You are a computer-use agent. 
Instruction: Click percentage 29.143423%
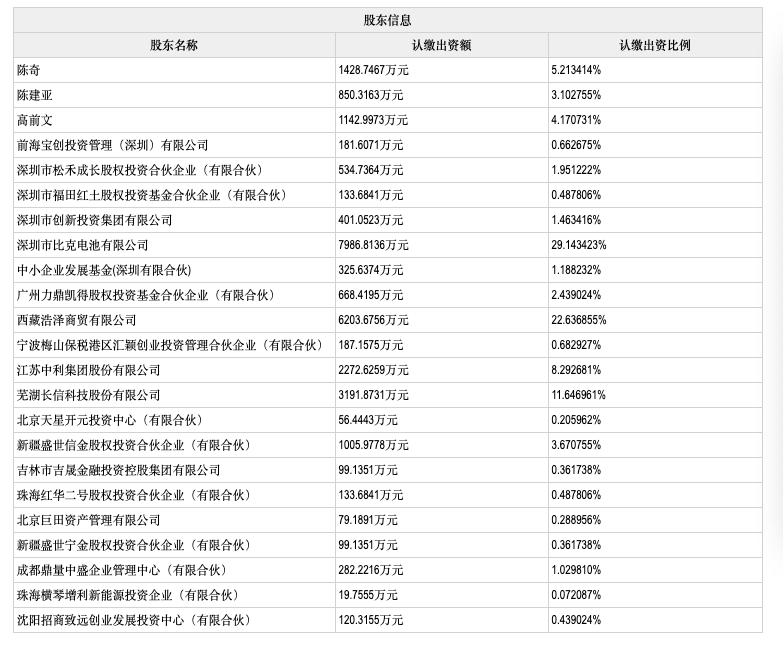[x=579, y=245]
